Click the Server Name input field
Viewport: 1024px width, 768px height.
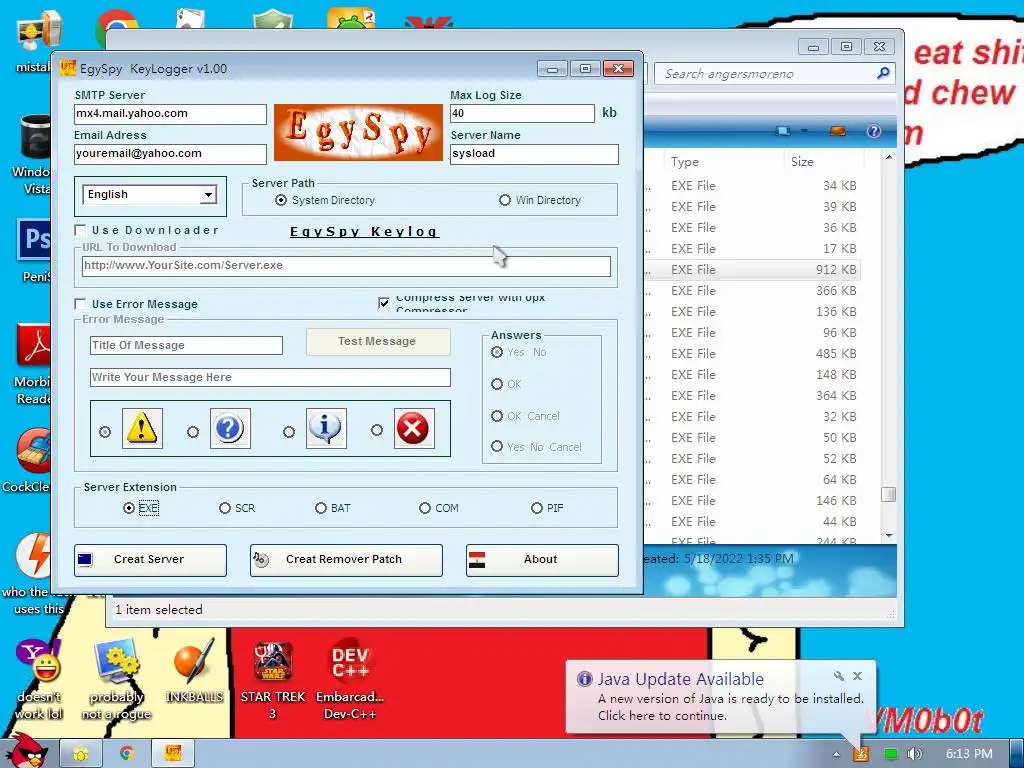pyautogui.click(x=534, y=153)
